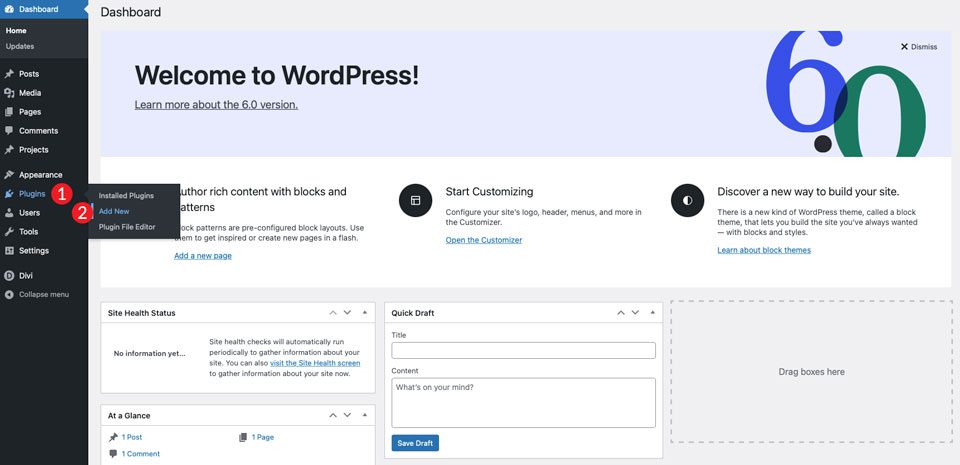Screen dimensions: 960x465
Task: Click 'No information yet...' text
Action: (x=149, y=354)
